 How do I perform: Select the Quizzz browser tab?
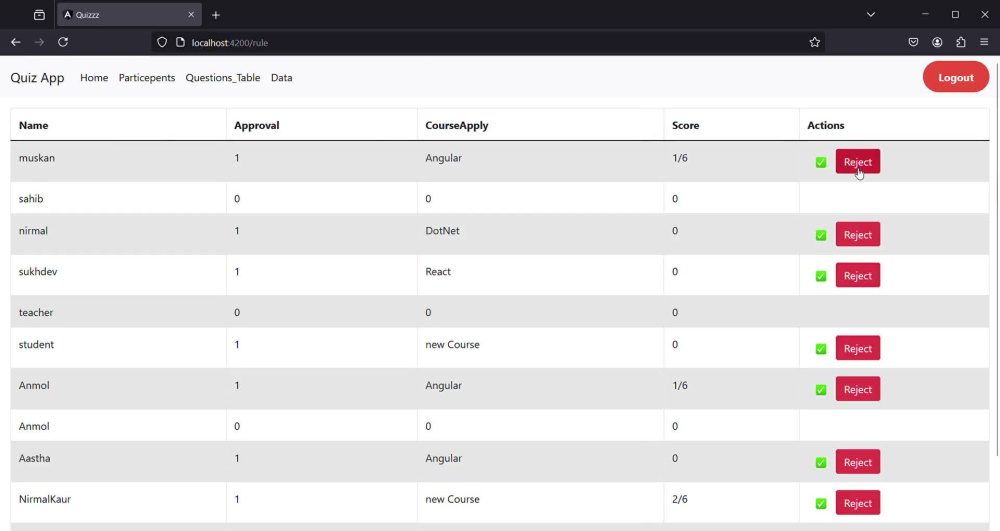coord(129,14)
